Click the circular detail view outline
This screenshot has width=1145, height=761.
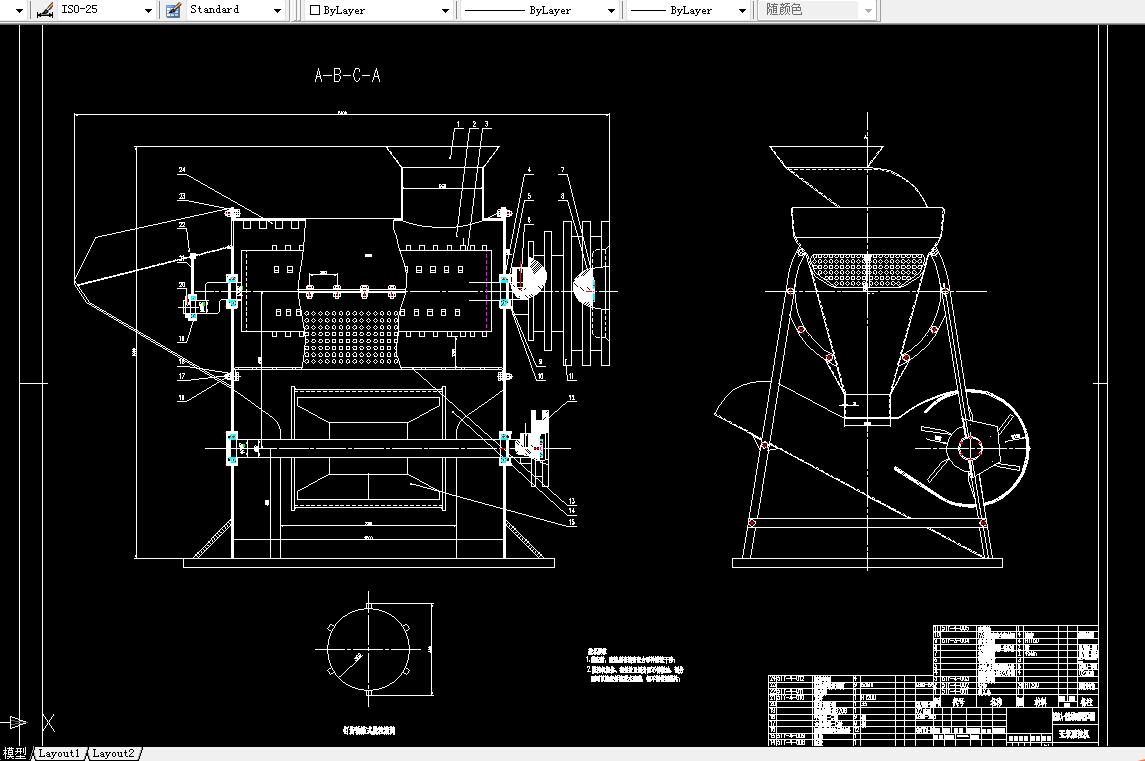[369, 649]
